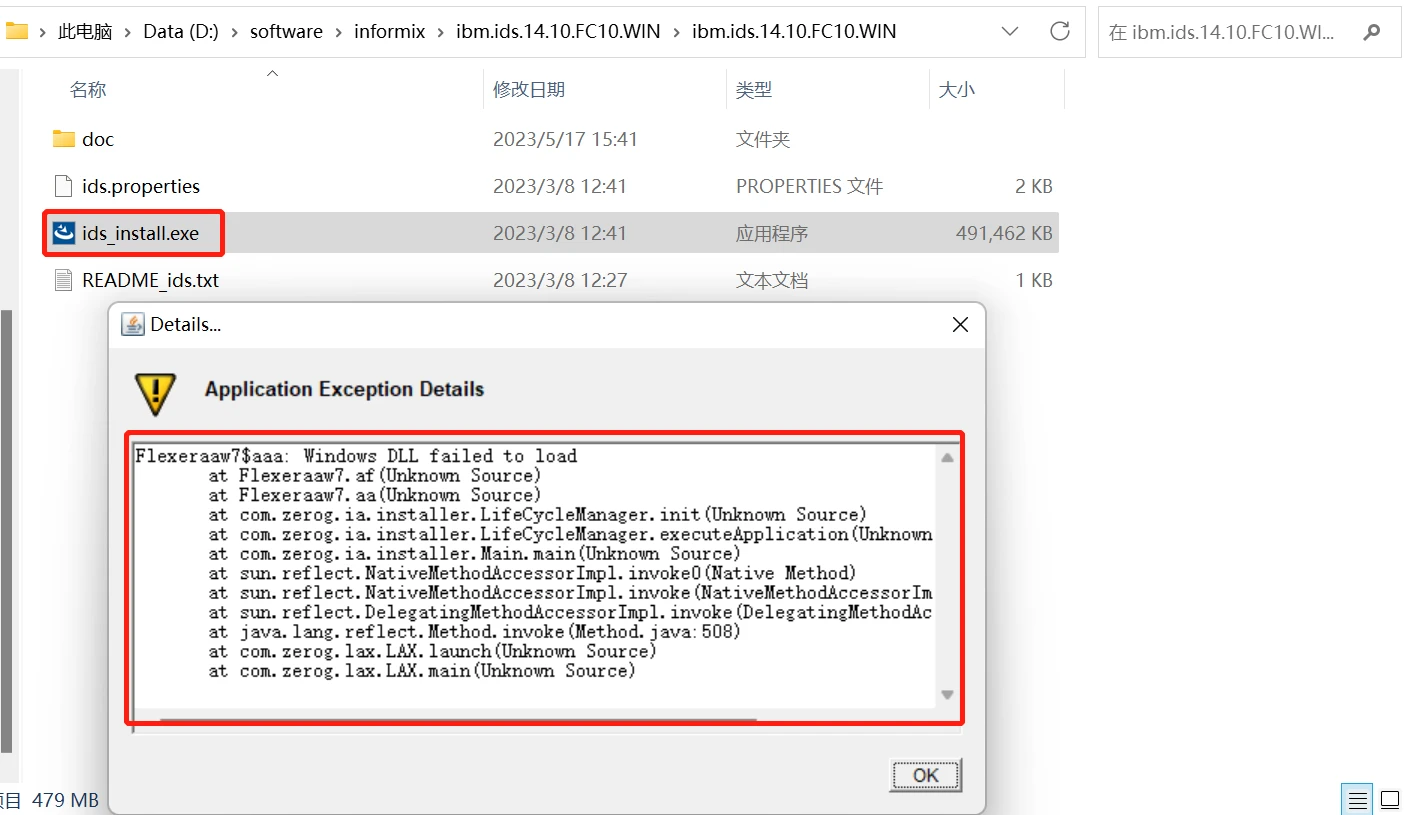This screenshot has width=1407, height=815.
Task: Click the ids_install.exe application icon
Action: (65, 234)
